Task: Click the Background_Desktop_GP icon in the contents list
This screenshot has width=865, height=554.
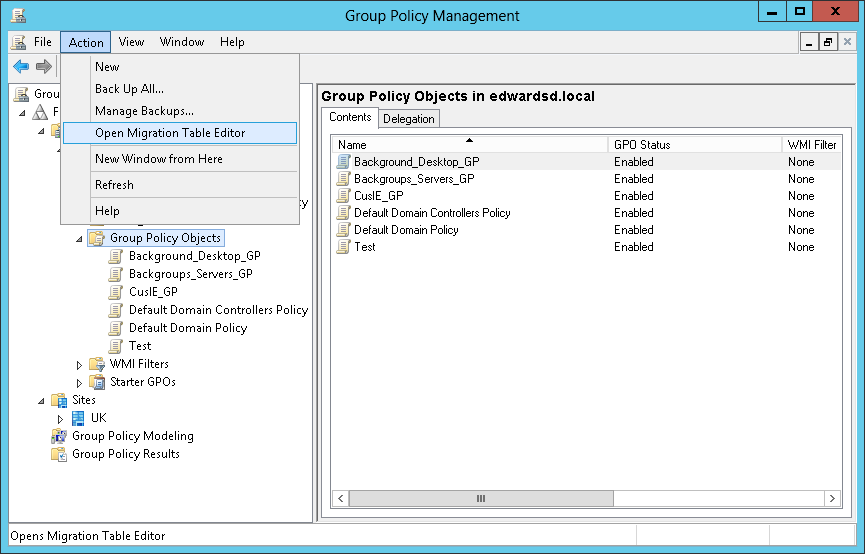Action: tap(343, 162)
